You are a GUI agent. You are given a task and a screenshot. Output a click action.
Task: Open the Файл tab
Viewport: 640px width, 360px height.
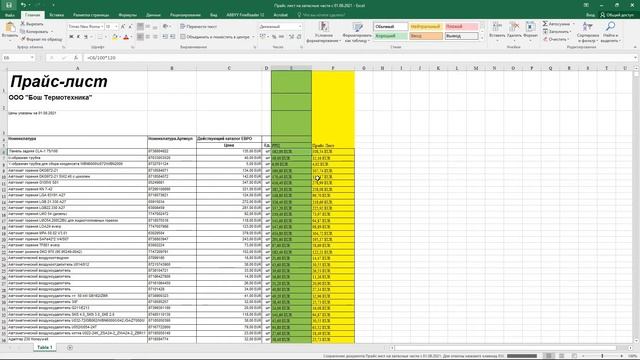coord(10,15)
